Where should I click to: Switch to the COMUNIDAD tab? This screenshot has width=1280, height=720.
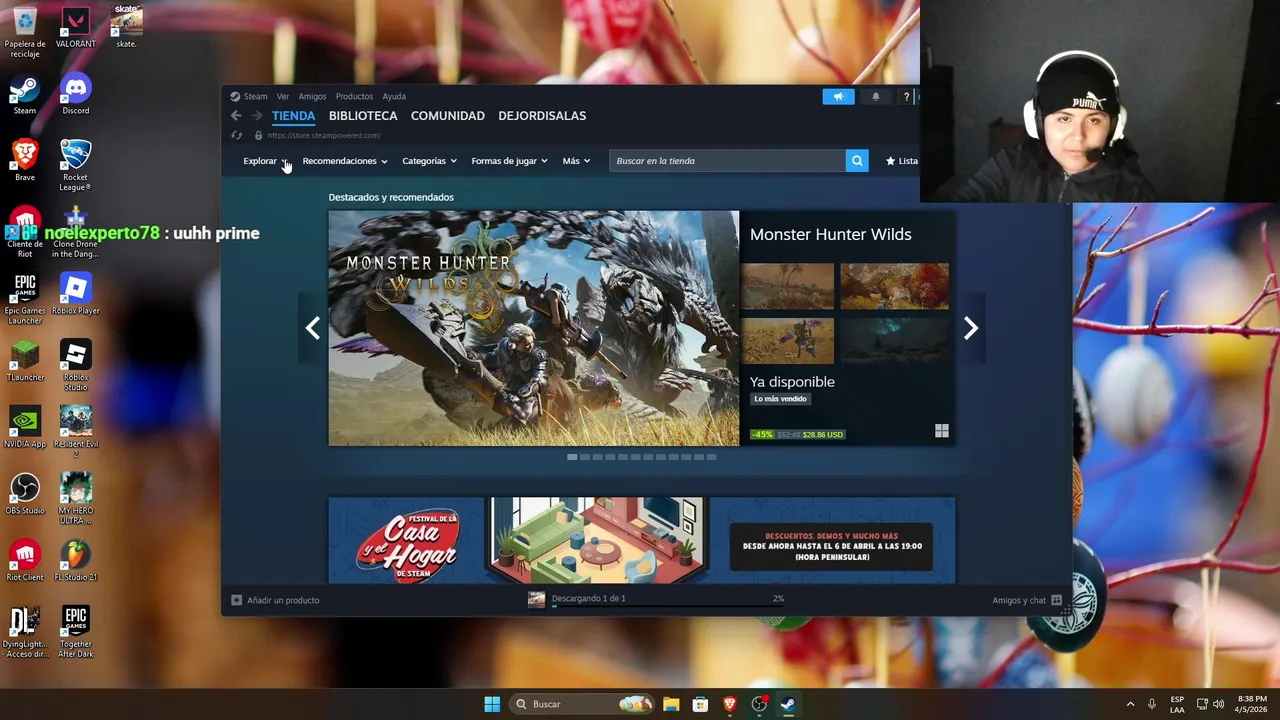point(448,116)
